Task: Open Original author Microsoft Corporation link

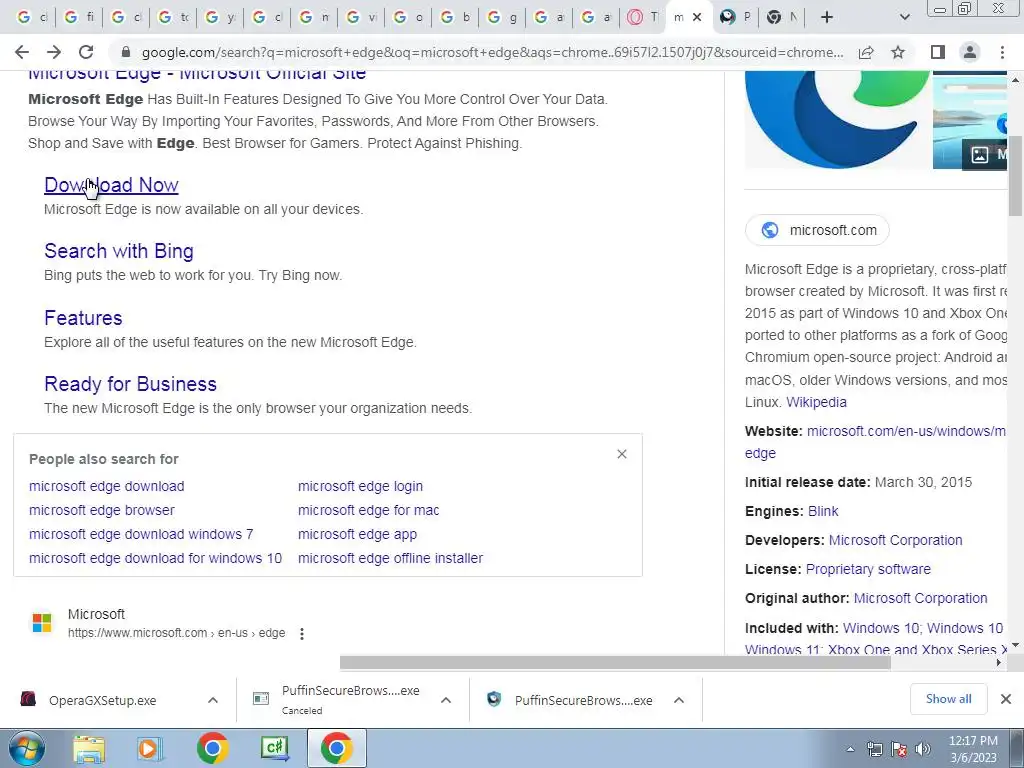Action: pyautogui.click(x=920, y=598)
